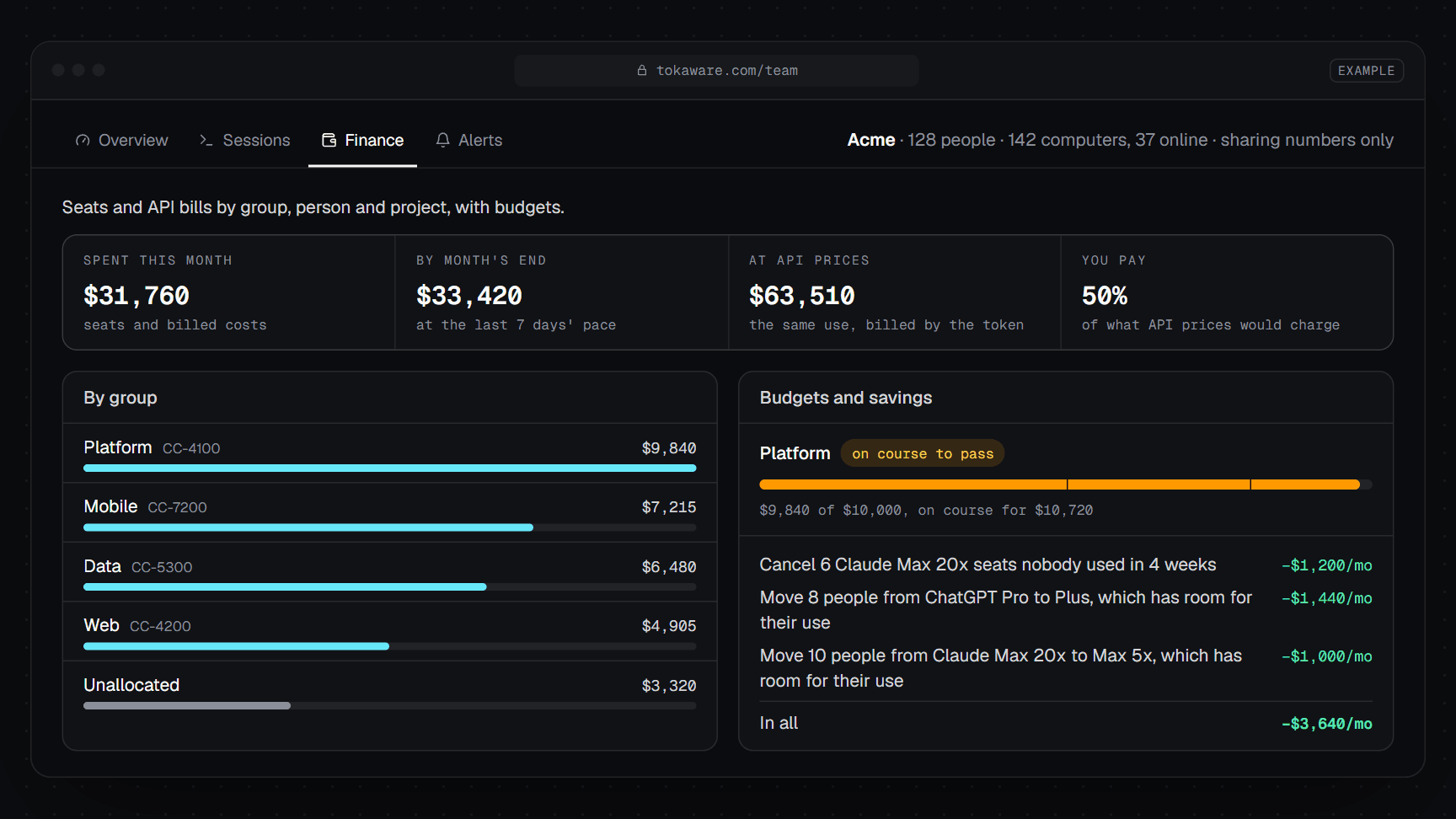
Task: Click the Finance wallet icon
Action: (329, 141)
